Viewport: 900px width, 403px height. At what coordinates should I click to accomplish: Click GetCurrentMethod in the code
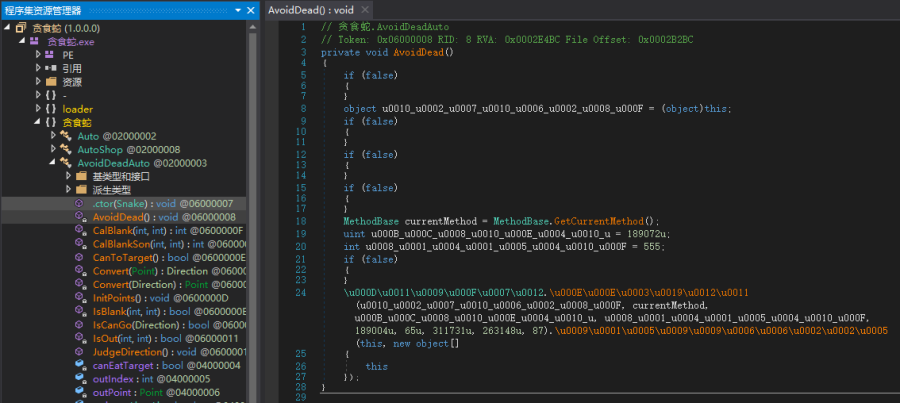[599, 222]
